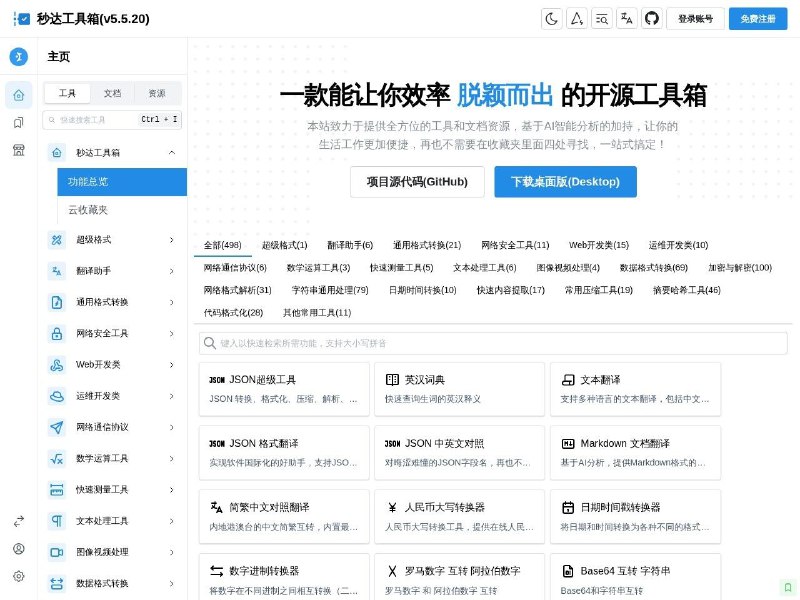The width and height of the screenshot is (800, 600).
Task: Open the settings gear in left rail
Action: (19, 577)
